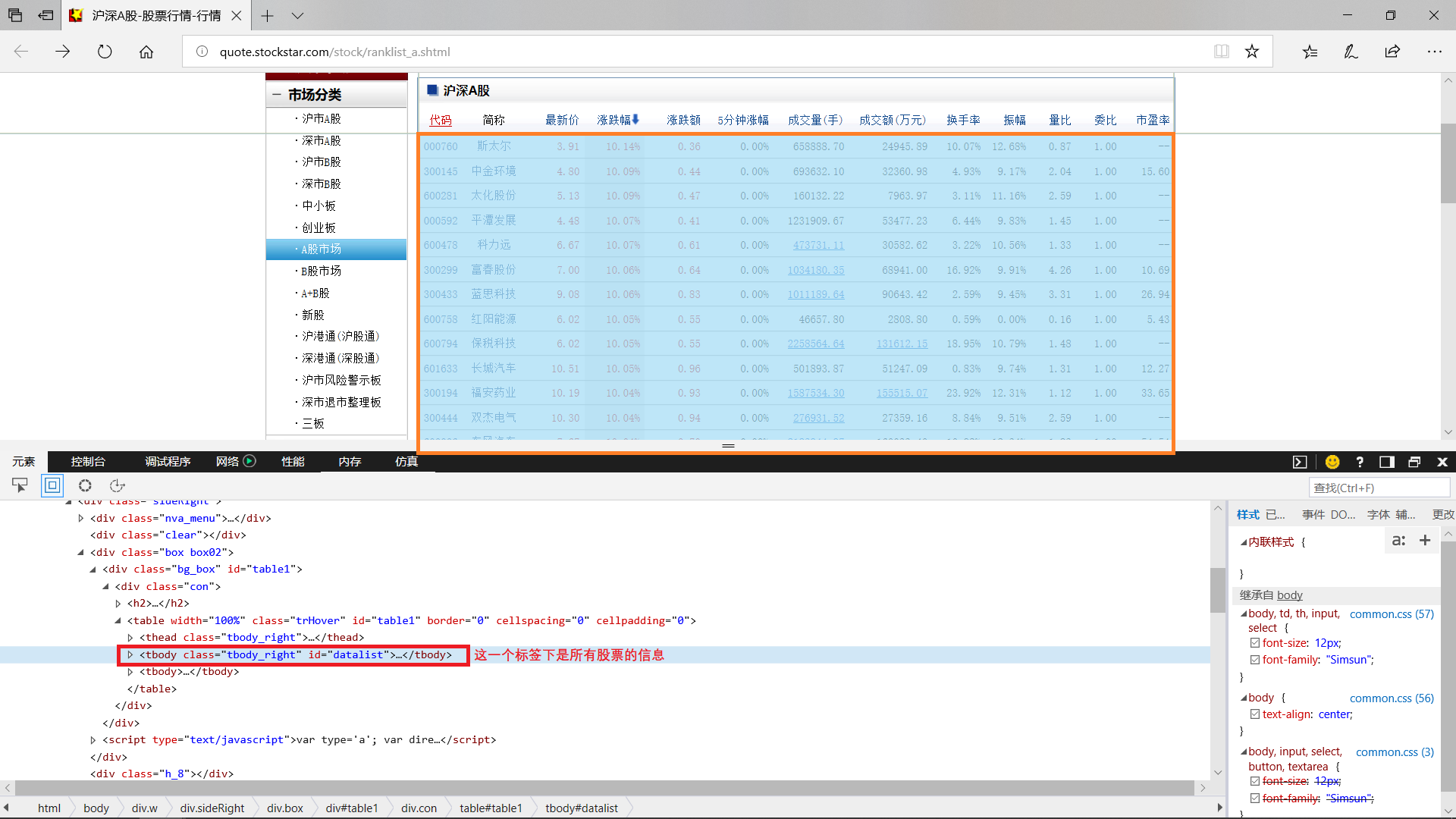The image size is (1456, 819).
Task: Add a new style rule with the plus icon
Action: click(x=1425, y=540)
